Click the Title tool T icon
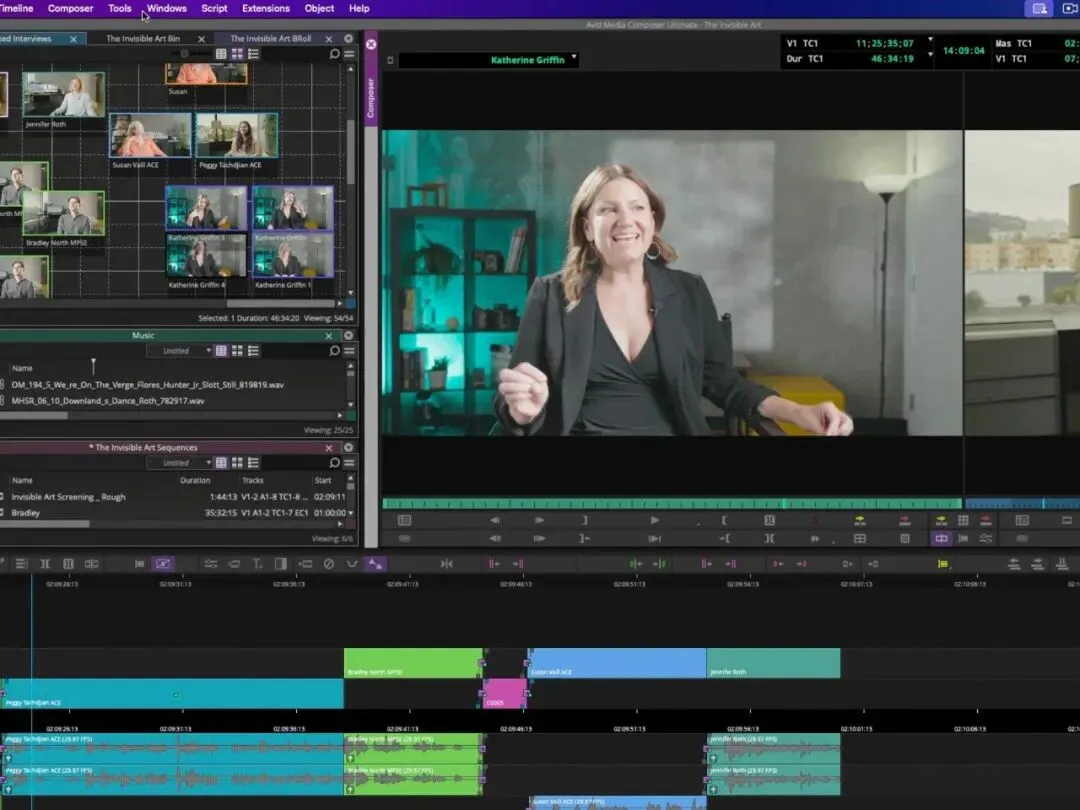 [x=257, y=564]
